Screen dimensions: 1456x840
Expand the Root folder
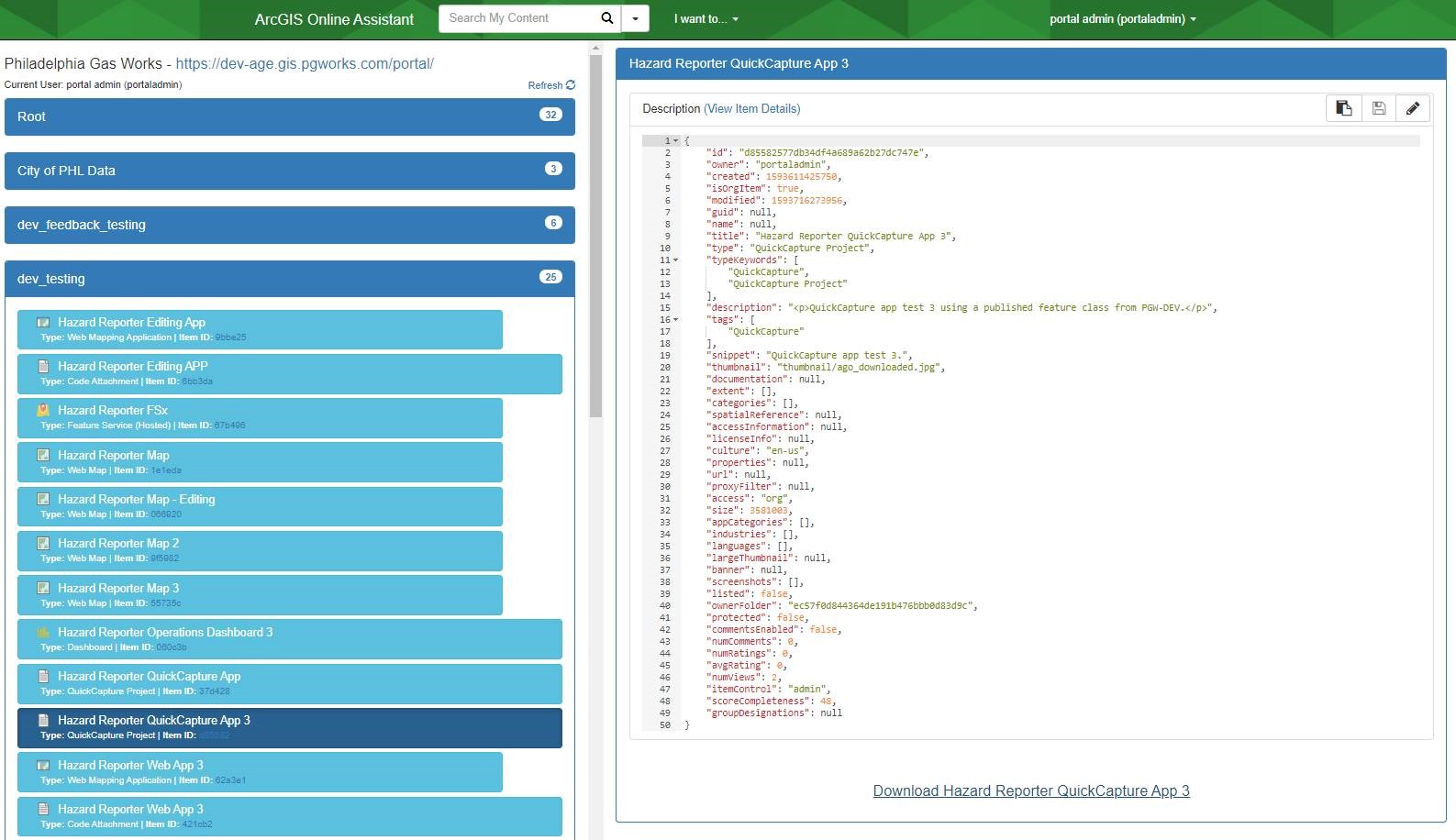(x=290, y=116)
